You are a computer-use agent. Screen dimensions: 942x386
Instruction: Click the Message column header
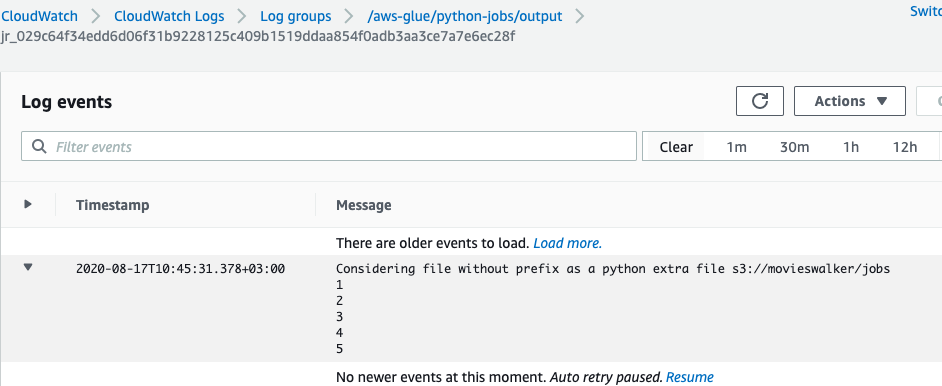363,205
